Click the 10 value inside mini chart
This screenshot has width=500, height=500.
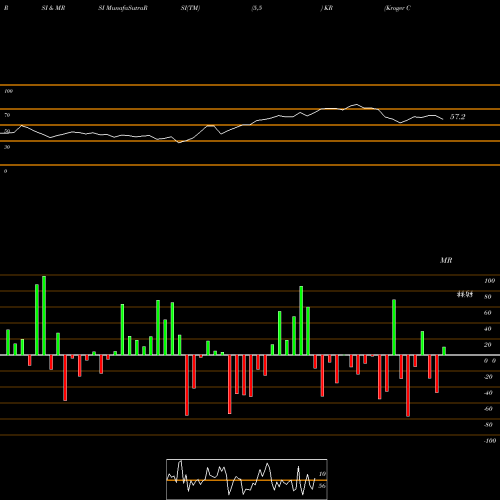pyautogui.click(x=322, y=474)
